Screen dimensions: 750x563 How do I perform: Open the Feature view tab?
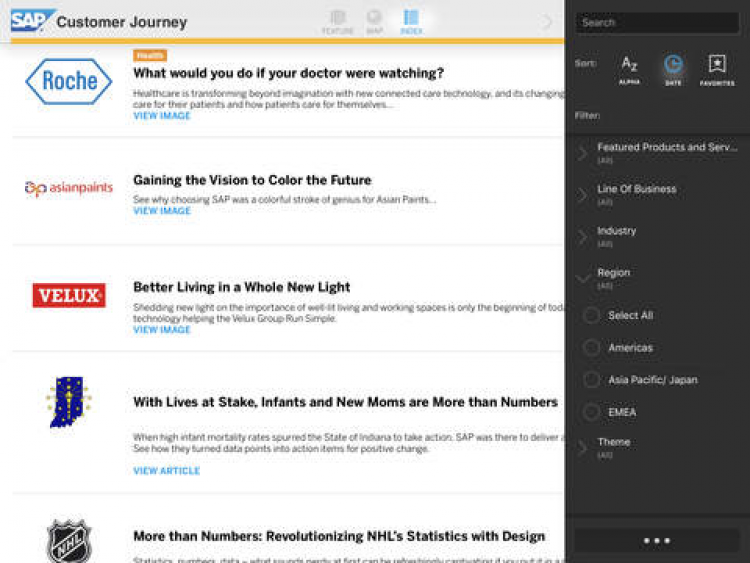(337, 22)
